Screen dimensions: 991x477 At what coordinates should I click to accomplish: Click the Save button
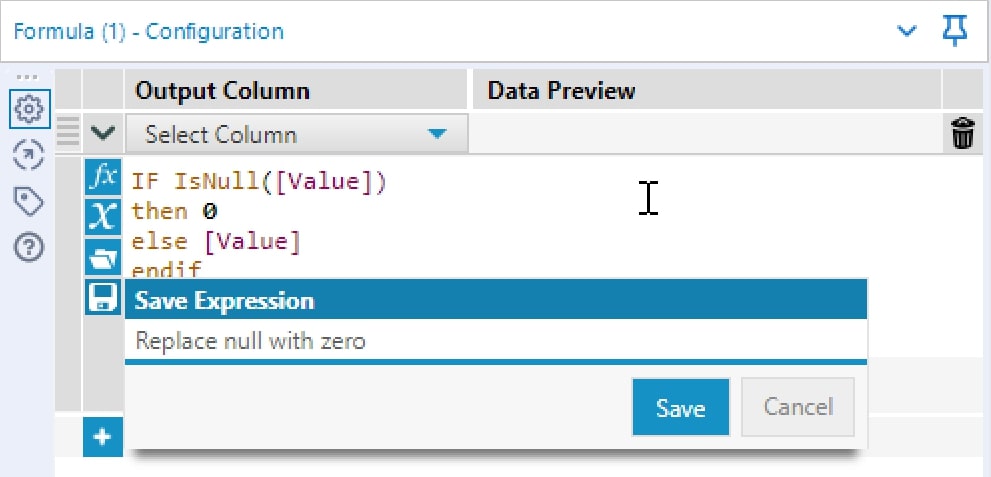[x=680, y=407]
